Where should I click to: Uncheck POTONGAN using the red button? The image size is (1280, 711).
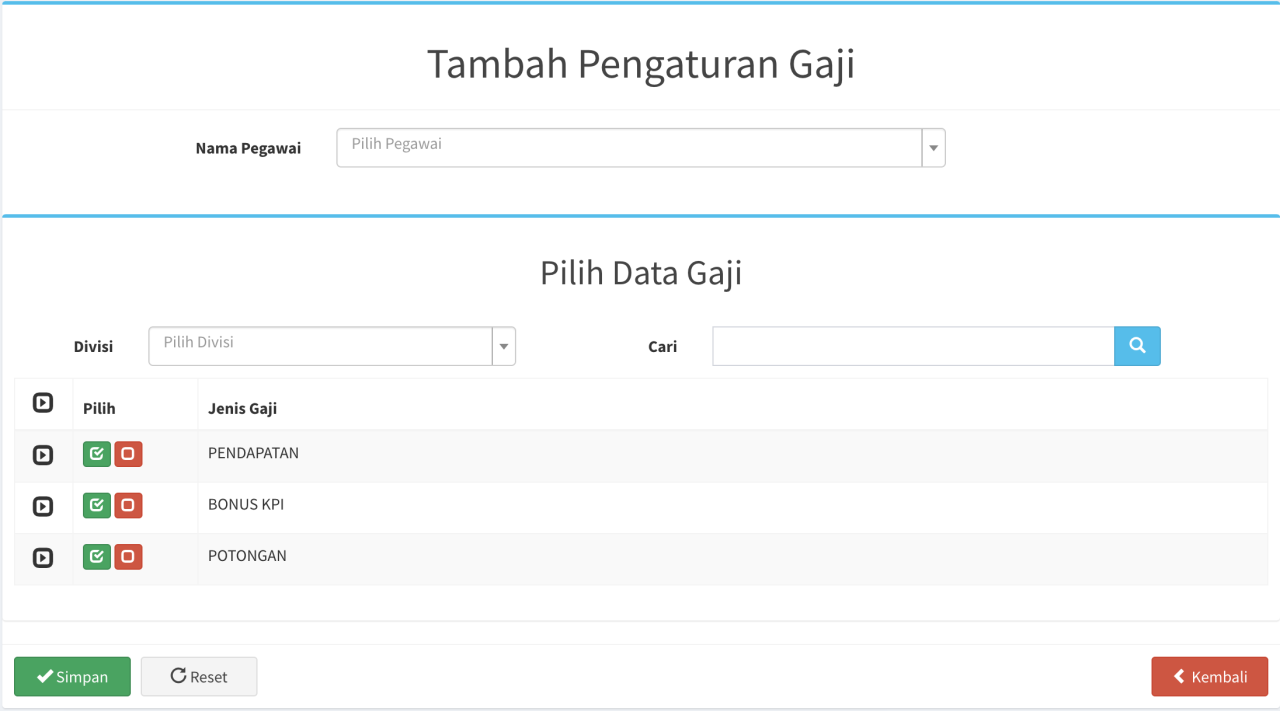[x=128, y=557]
